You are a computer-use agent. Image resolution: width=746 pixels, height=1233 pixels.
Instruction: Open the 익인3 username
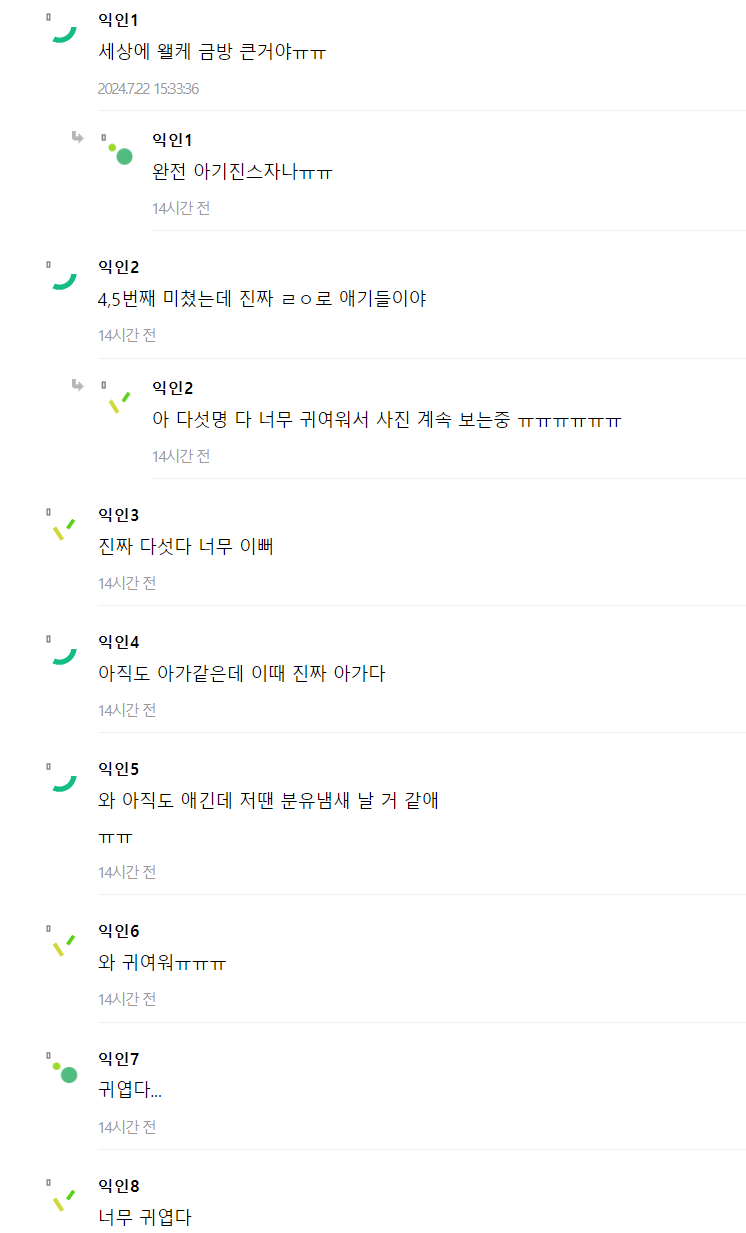[118, 515]
